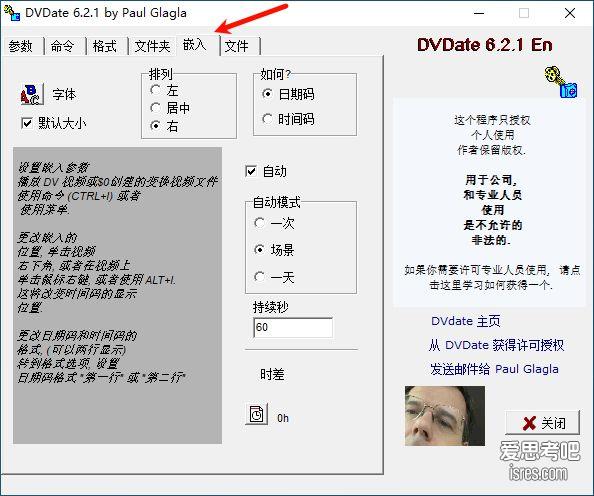Open the 文件夹 tab
594x496 pixels.
152,46
